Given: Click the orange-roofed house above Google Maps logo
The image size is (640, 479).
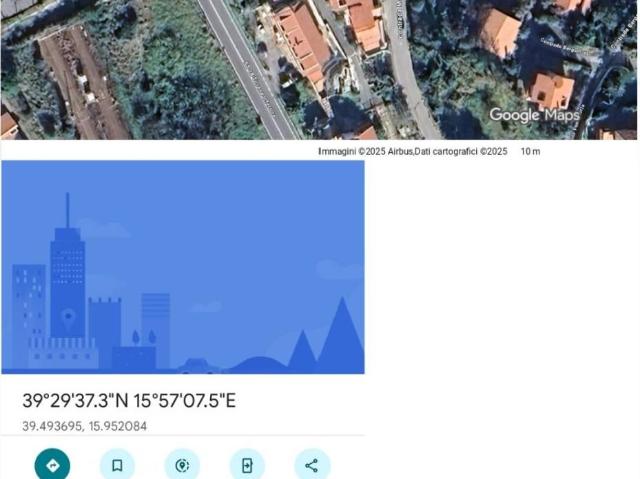Looking at the screenshot, I should pos(551,89).
